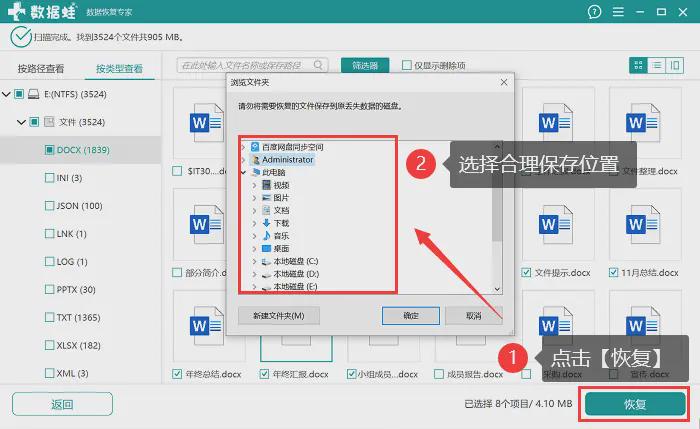
Task: Confirm with the 确定 button in dialog
Action: (411, 316)
